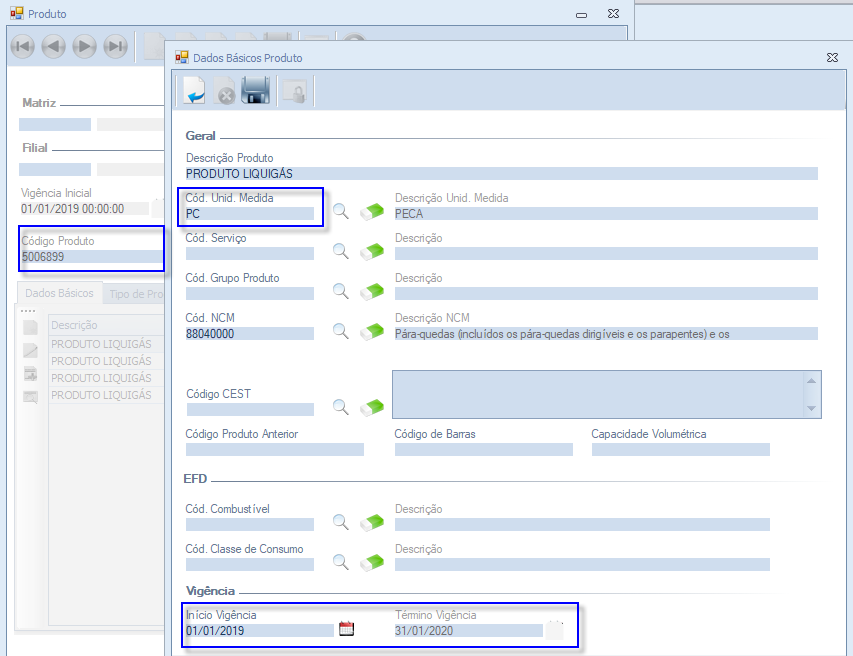This screenshot has height=656, width=853.
Task: Click the Descrição Produto text field
Action: pos(501,174)
